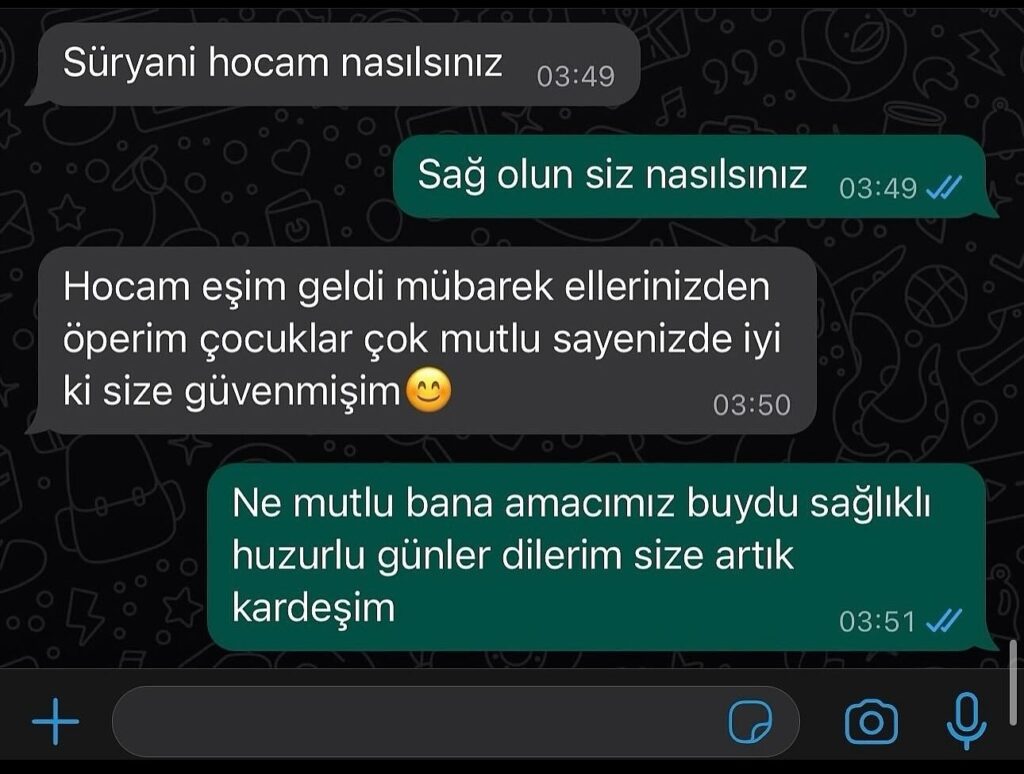
Task: Click the word 'güvenmişim' in received message
Action: tap(292, 393)
